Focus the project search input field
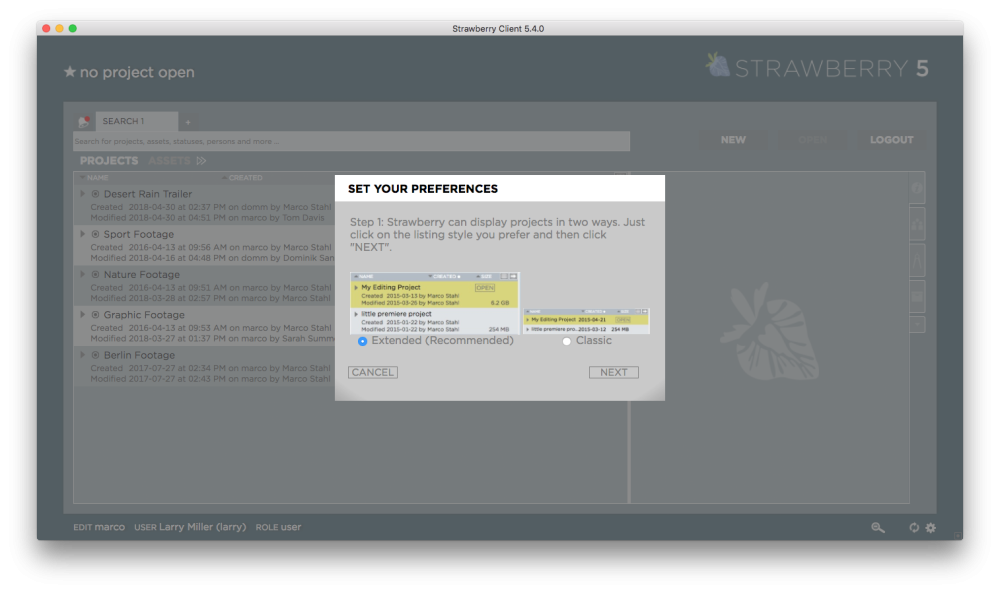Viewport: 1000px width, 593px height. (x=351, y=142)
